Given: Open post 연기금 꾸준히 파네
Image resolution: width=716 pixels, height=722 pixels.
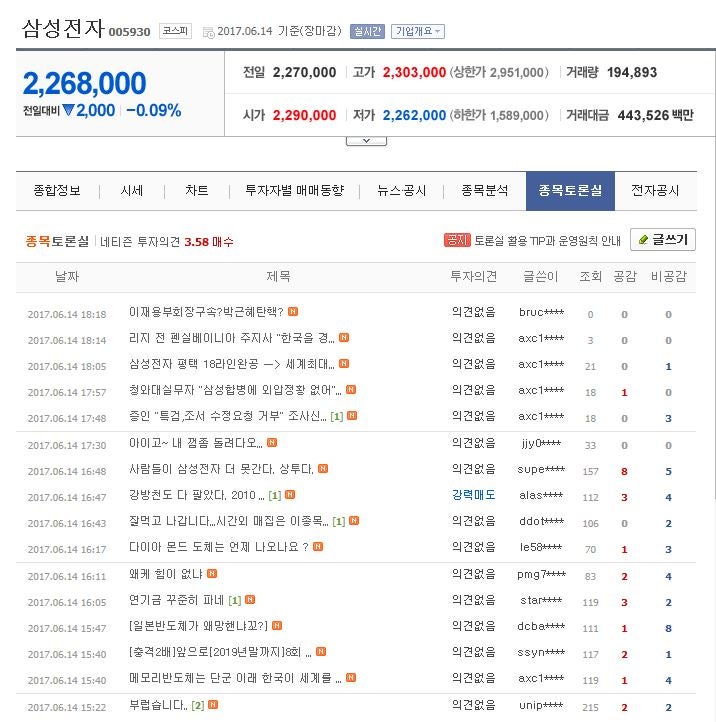Looking at the screenshot, I should (x=176, y=600).
